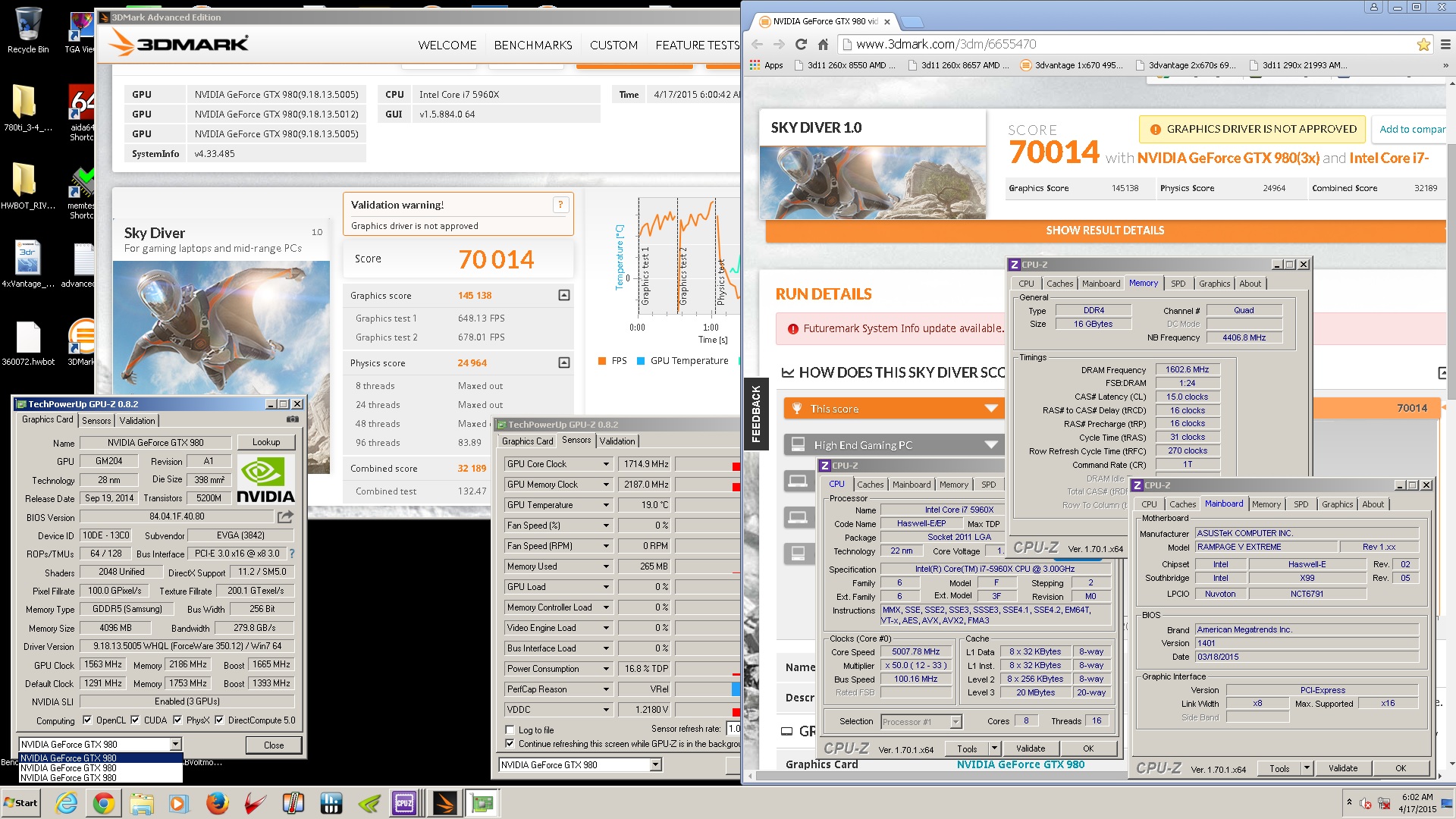1456x819 pixels.
Task: Open CUSTOM in the 3DMark navigation
Action: (613, 45)
